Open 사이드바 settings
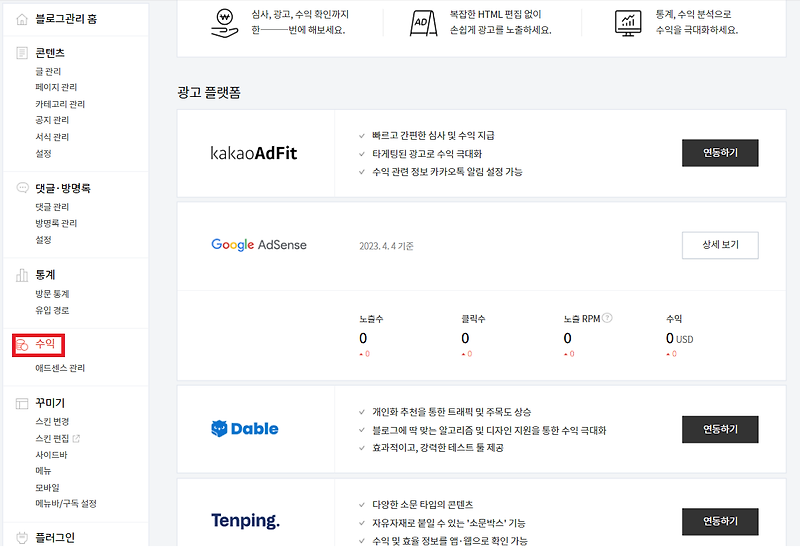 51,454
